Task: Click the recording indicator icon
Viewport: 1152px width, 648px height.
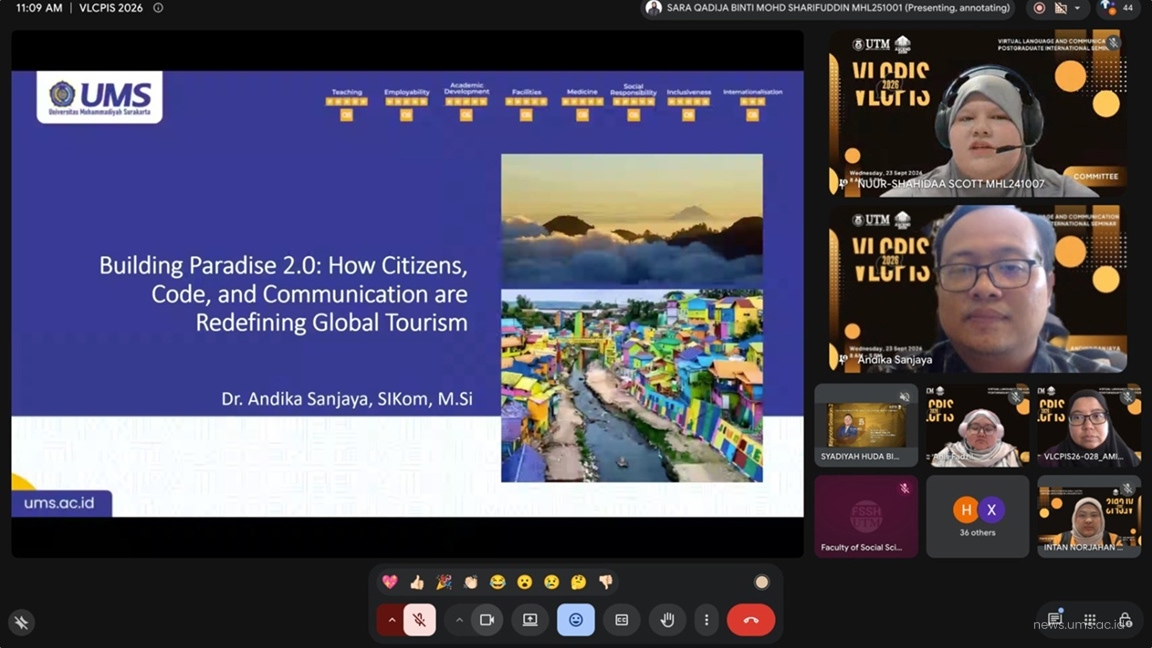Action: pos(1039,8)
